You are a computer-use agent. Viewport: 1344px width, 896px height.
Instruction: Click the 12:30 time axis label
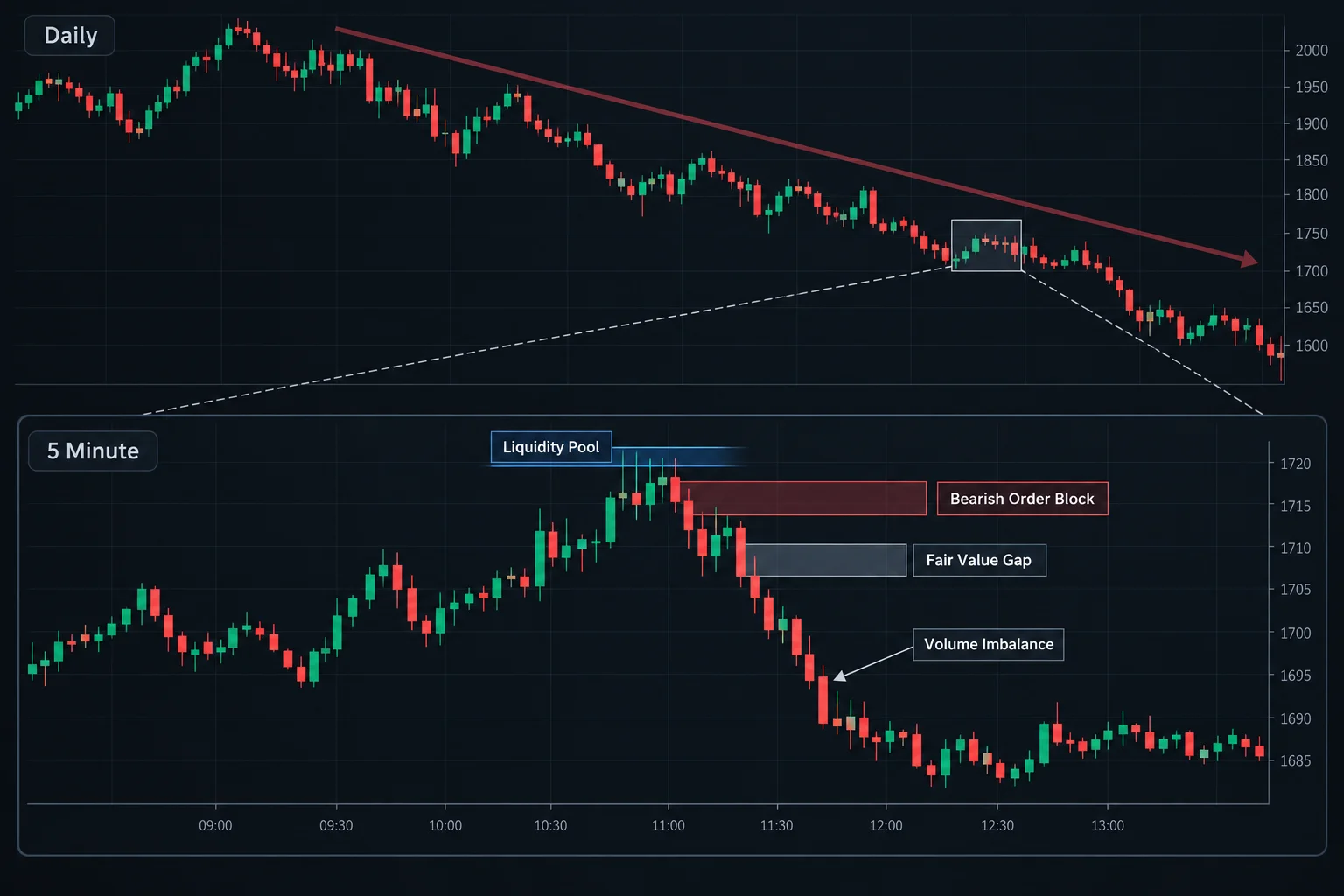(x=997, y=826)
